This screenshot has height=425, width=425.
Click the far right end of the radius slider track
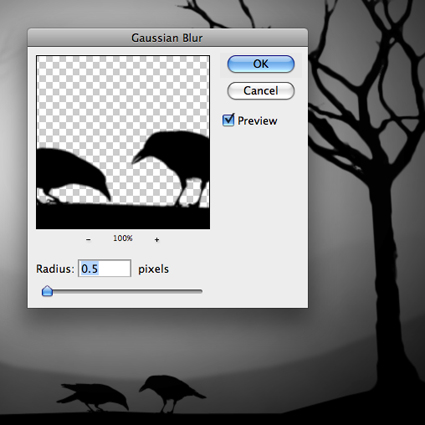200,291
